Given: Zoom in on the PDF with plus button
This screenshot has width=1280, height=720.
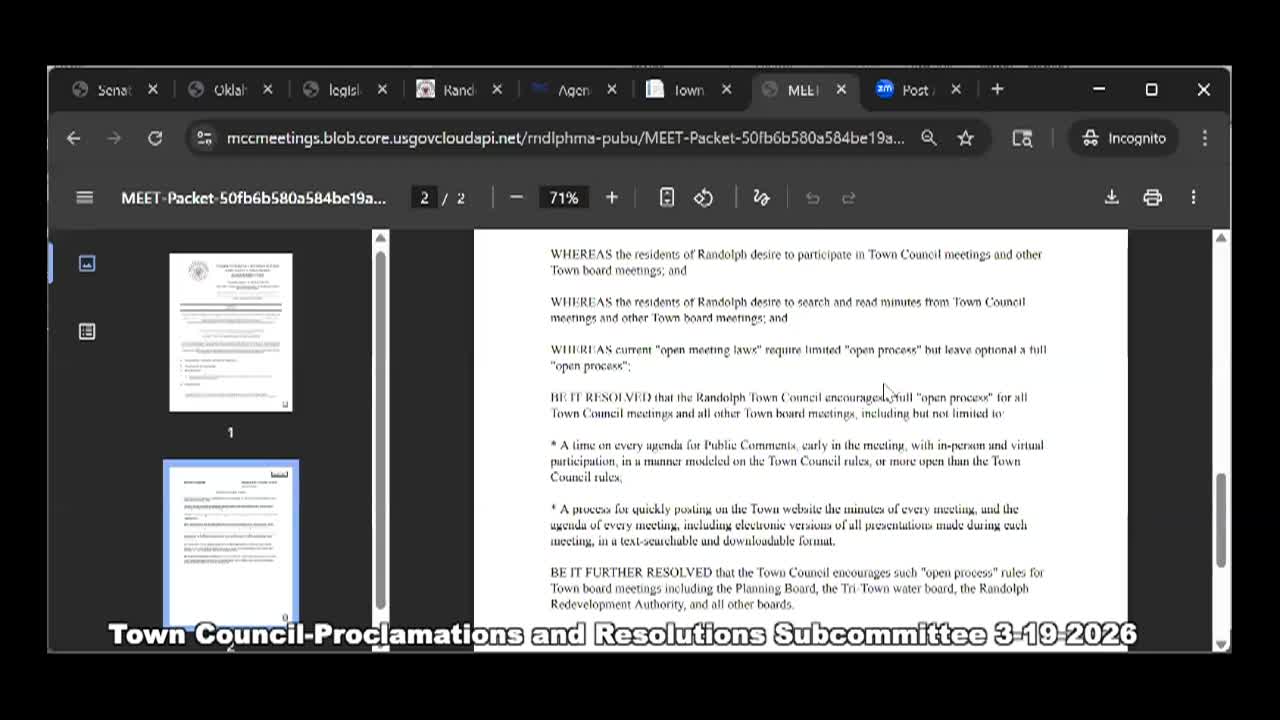Looking at the screenshot, I should [611, 197].
